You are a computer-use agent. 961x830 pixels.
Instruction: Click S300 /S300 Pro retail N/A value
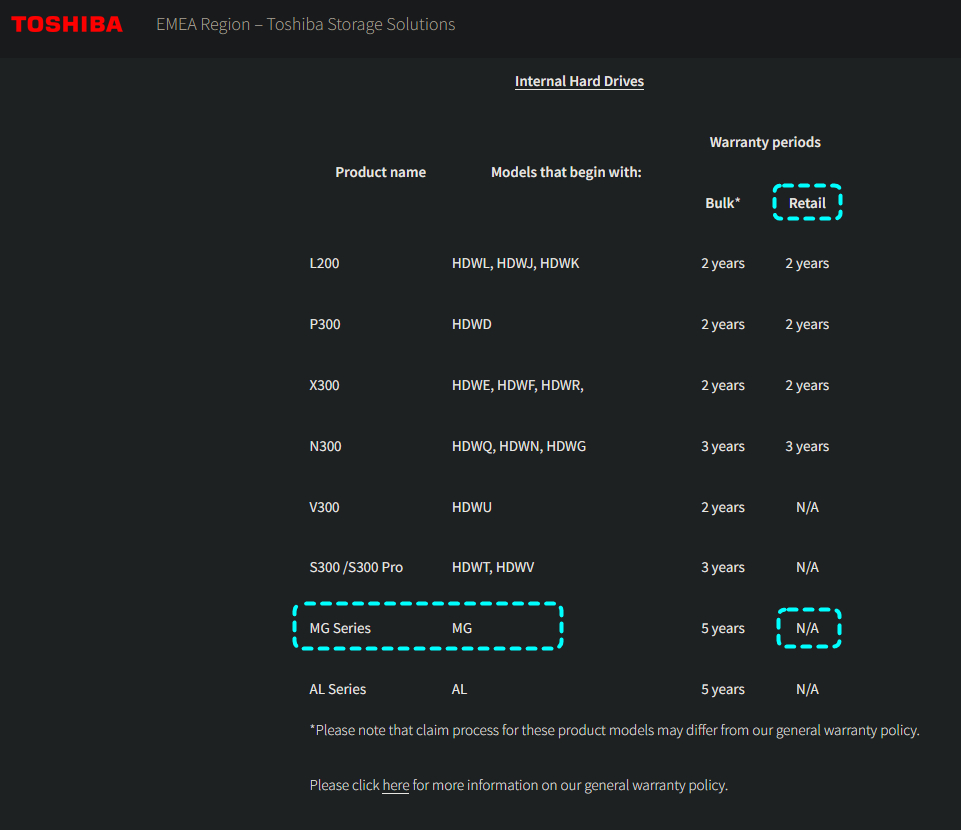click(807, 567)
